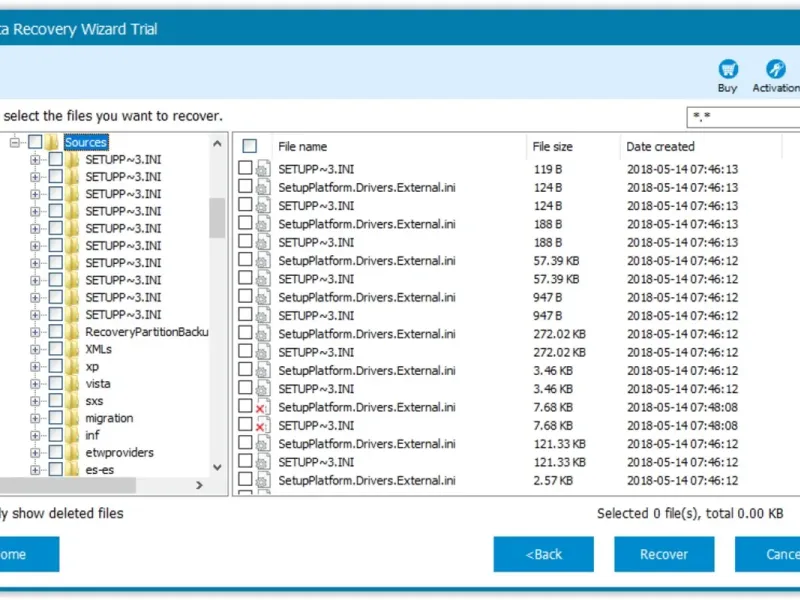Expand the RecoveryPartitionBacku folder node
The image size is (800, 600).
[35, 332]
